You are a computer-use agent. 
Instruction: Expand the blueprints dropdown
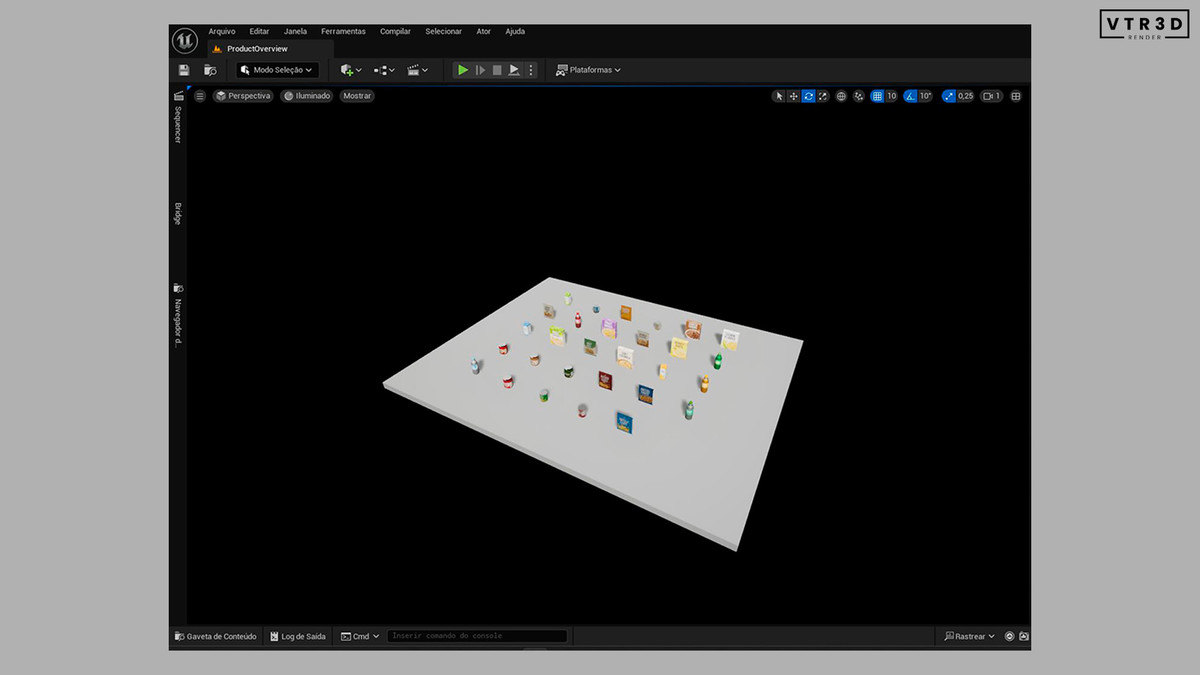pos(384,70)
